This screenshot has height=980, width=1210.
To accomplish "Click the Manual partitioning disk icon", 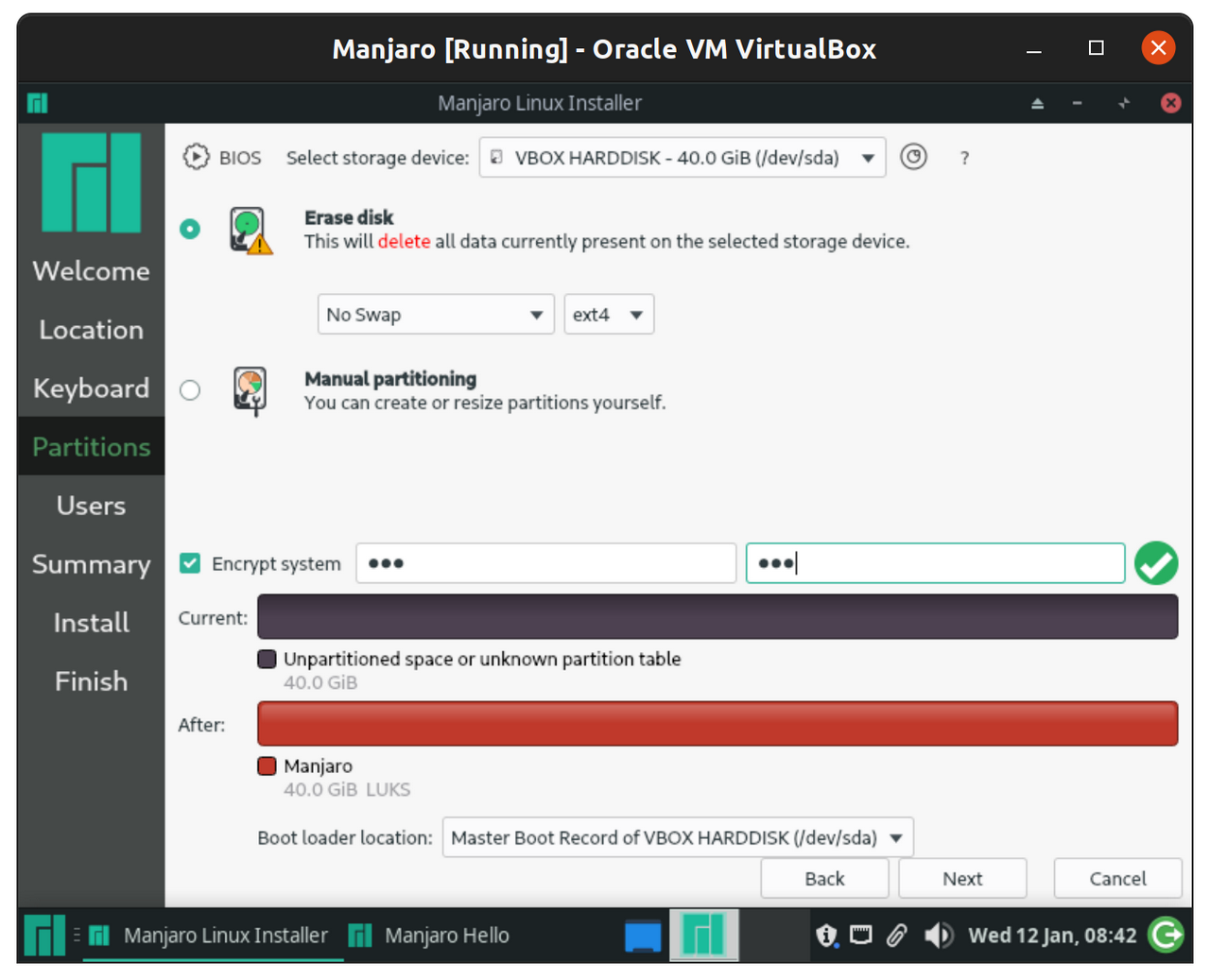I will click(250, 390).
